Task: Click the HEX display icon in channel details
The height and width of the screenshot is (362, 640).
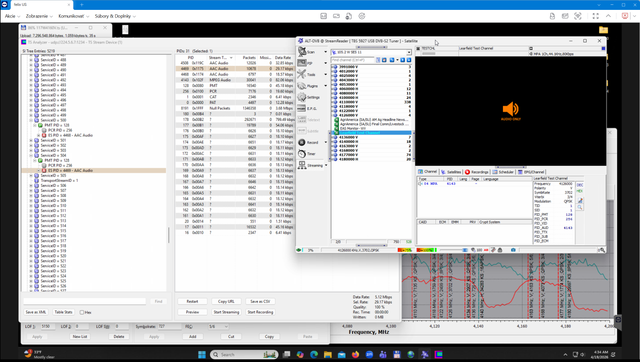Action: 580,191
